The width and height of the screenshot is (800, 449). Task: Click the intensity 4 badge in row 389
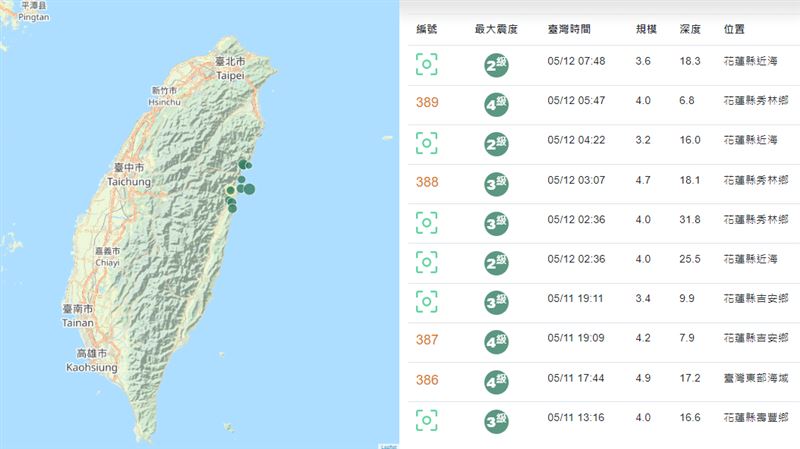pyautogui.click(x=496, y=105)
